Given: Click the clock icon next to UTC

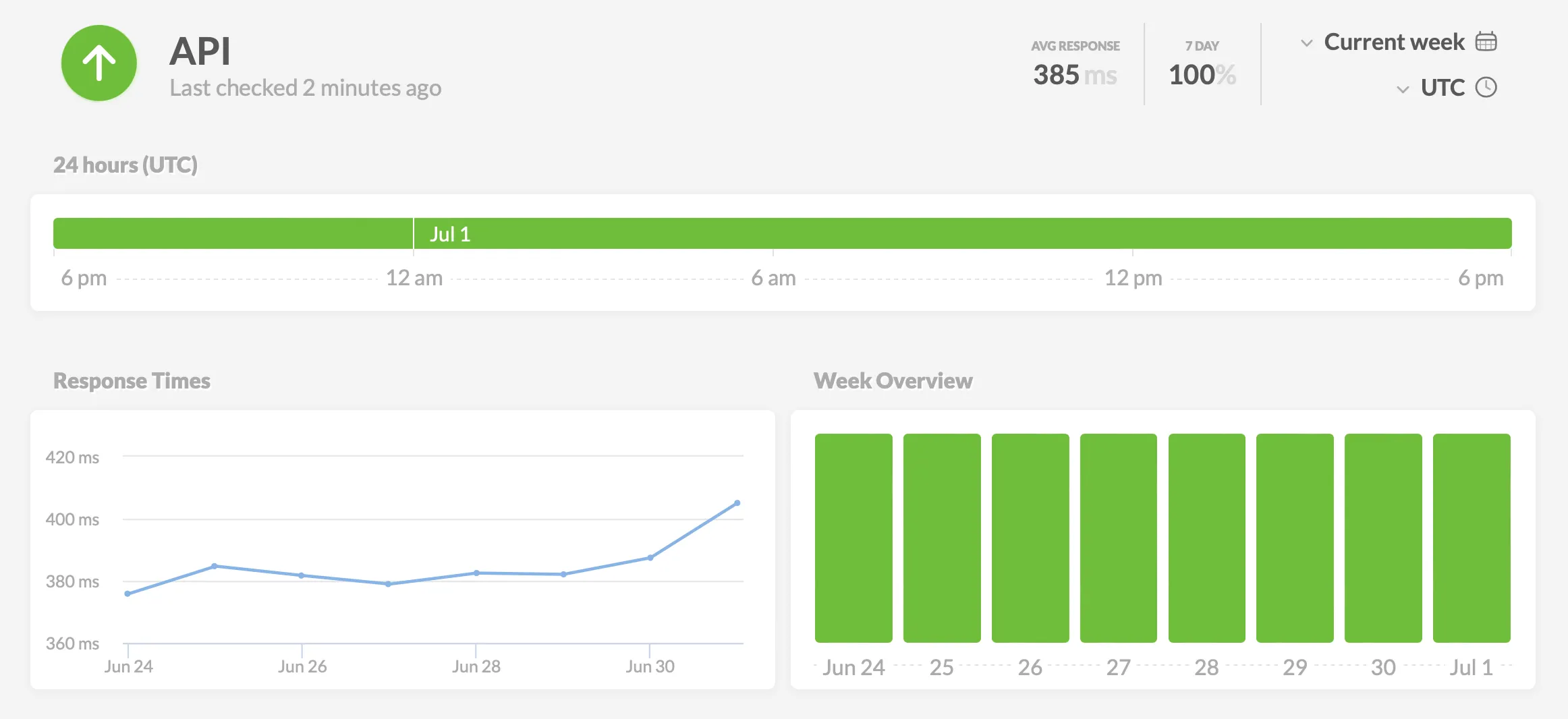Looking at the screenshot, I should point(1487,88).
